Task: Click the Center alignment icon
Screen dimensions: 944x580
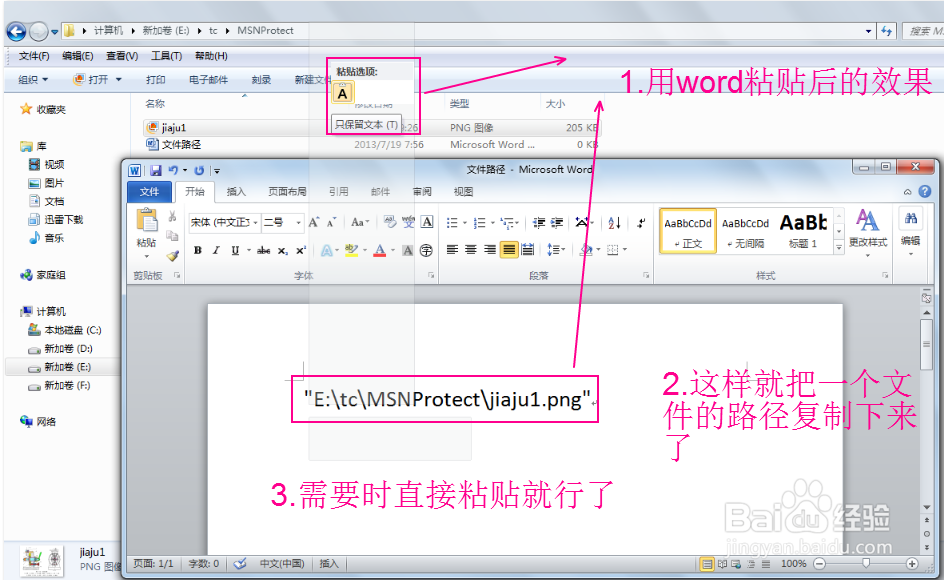Action: 471,249
